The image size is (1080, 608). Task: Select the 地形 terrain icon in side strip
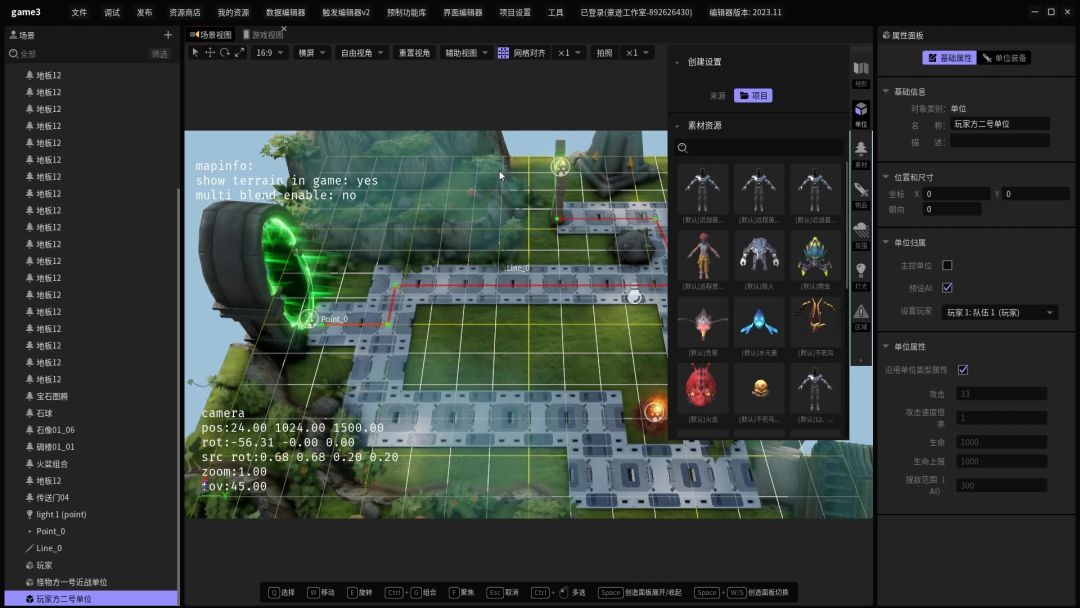(x=861, y=71)
